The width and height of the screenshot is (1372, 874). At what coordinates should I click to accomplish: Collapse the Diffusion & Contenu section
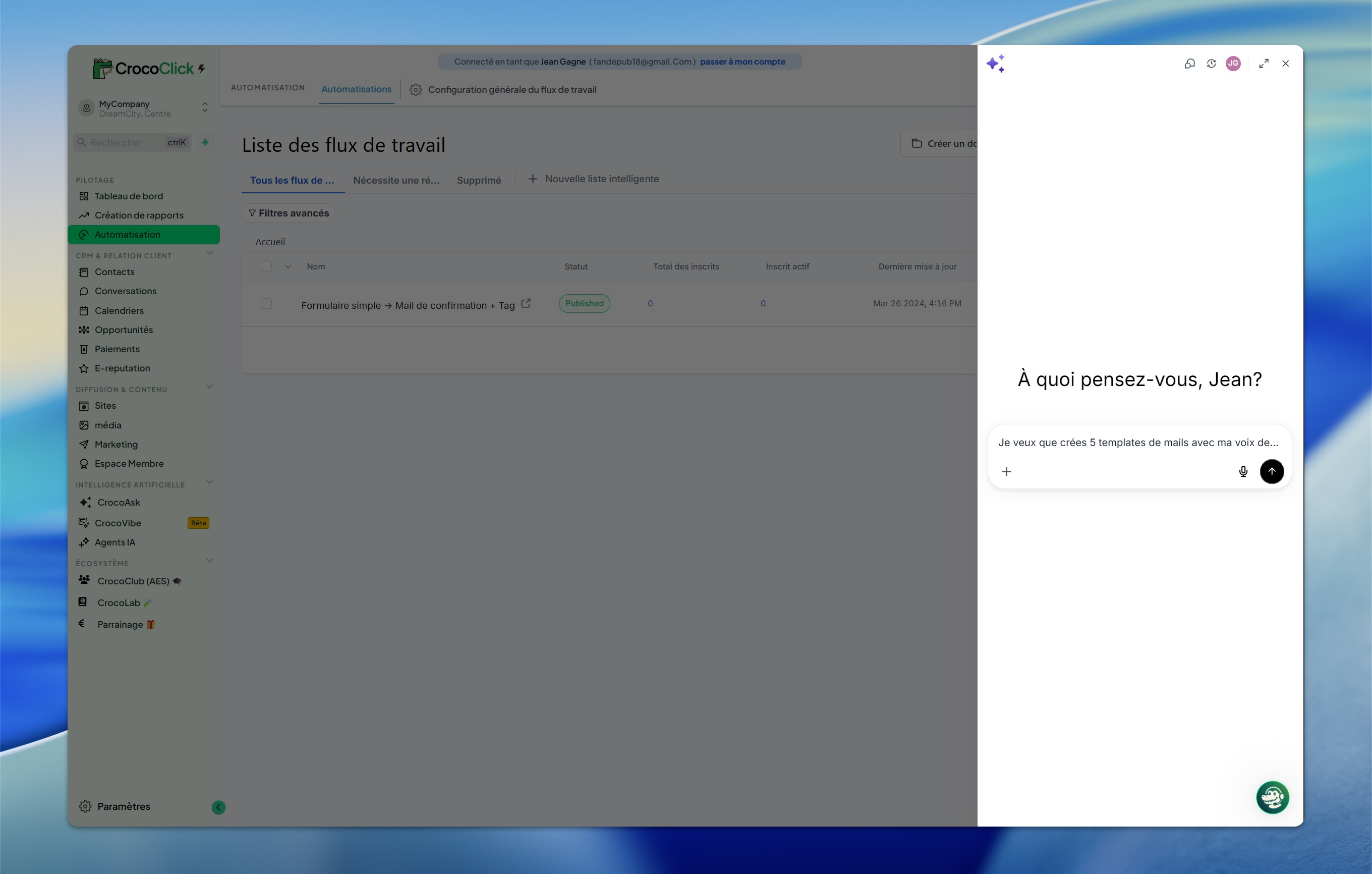tap(210, 387)
